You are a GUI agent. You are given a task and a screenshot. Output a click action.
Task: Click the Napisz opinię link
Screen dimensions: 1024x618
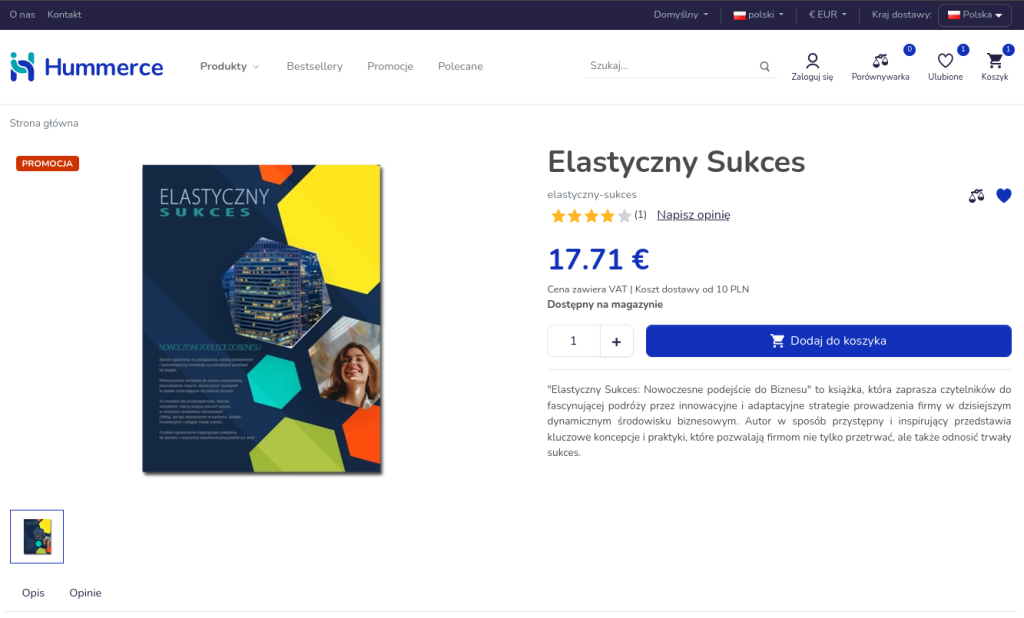tap(693, 215)
